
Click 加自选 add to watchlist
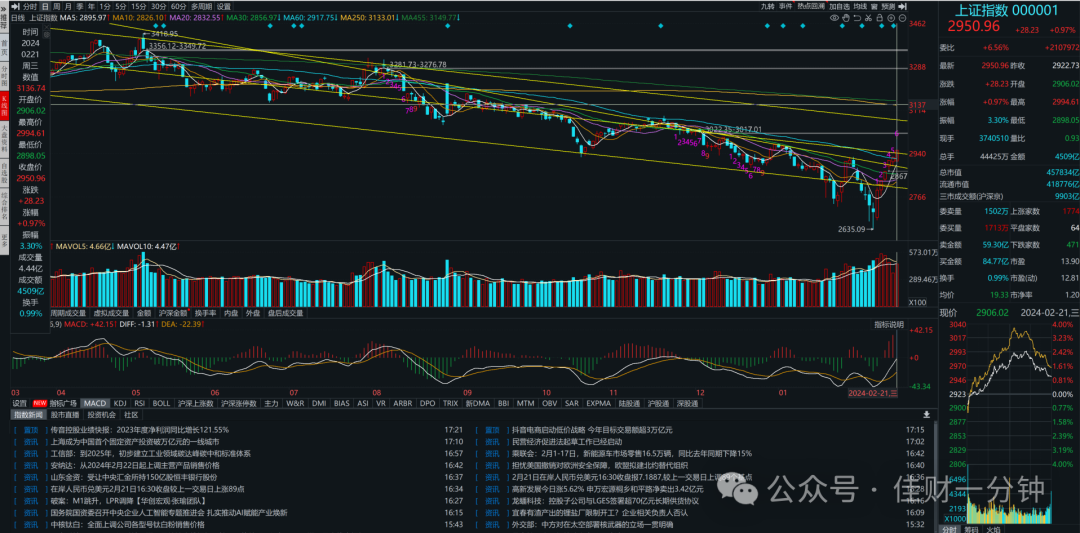(840, 6)
